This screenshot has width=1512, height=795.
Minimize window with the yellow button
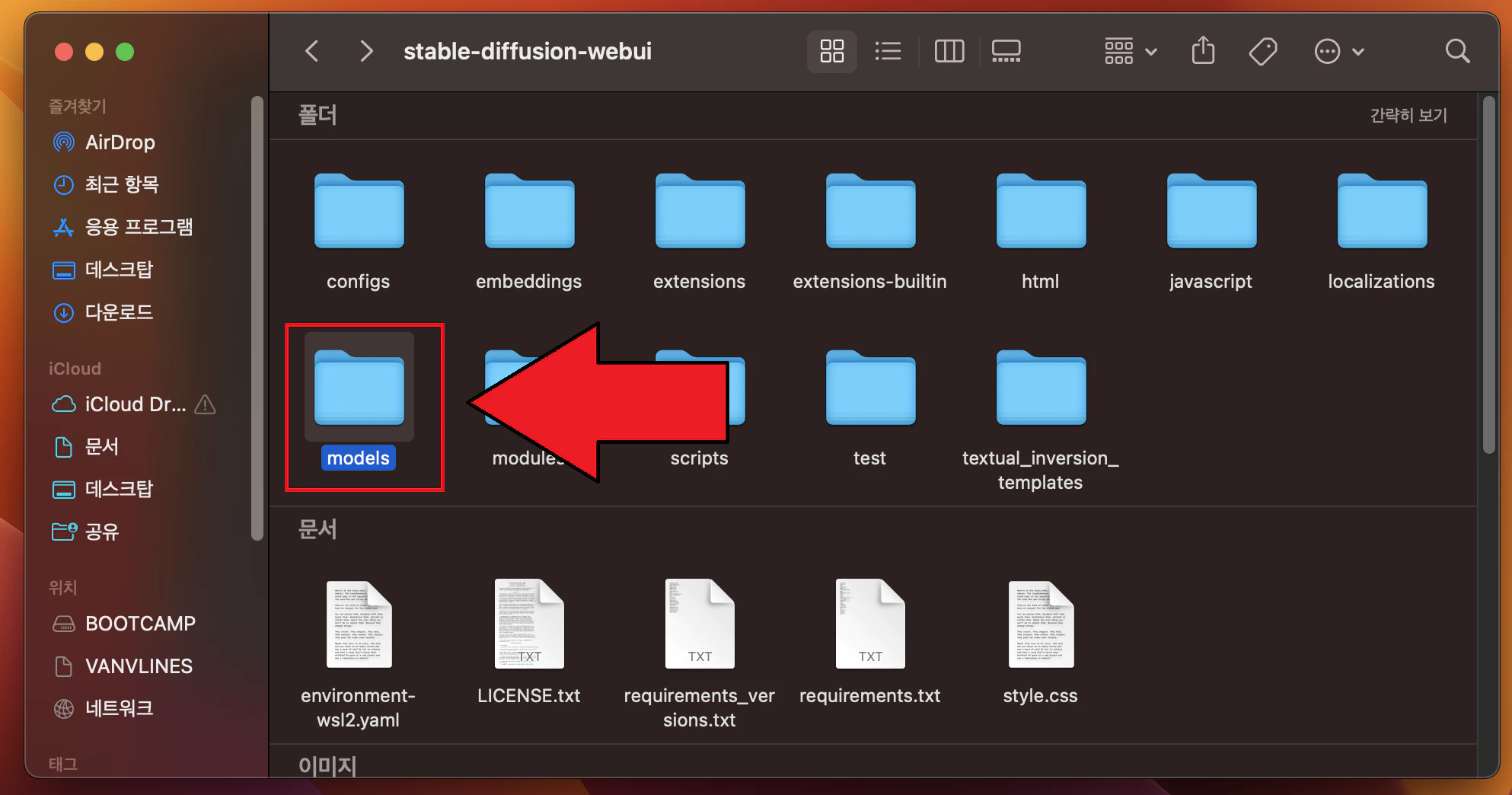[x=94, y=52]
